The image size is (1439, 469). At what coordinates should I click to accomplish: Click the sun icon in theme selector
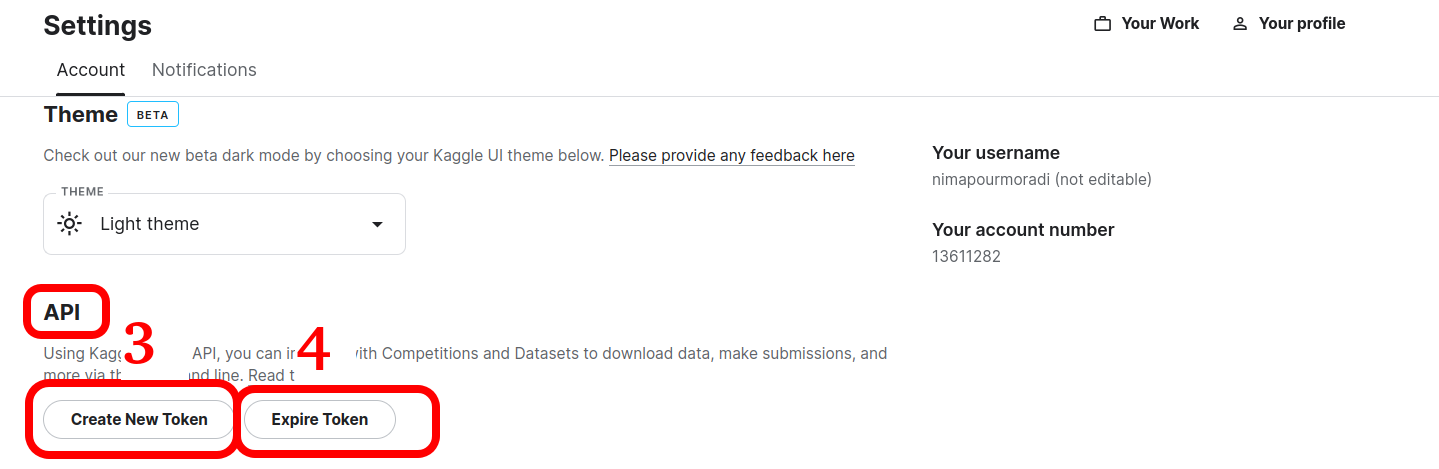(69, 224)
